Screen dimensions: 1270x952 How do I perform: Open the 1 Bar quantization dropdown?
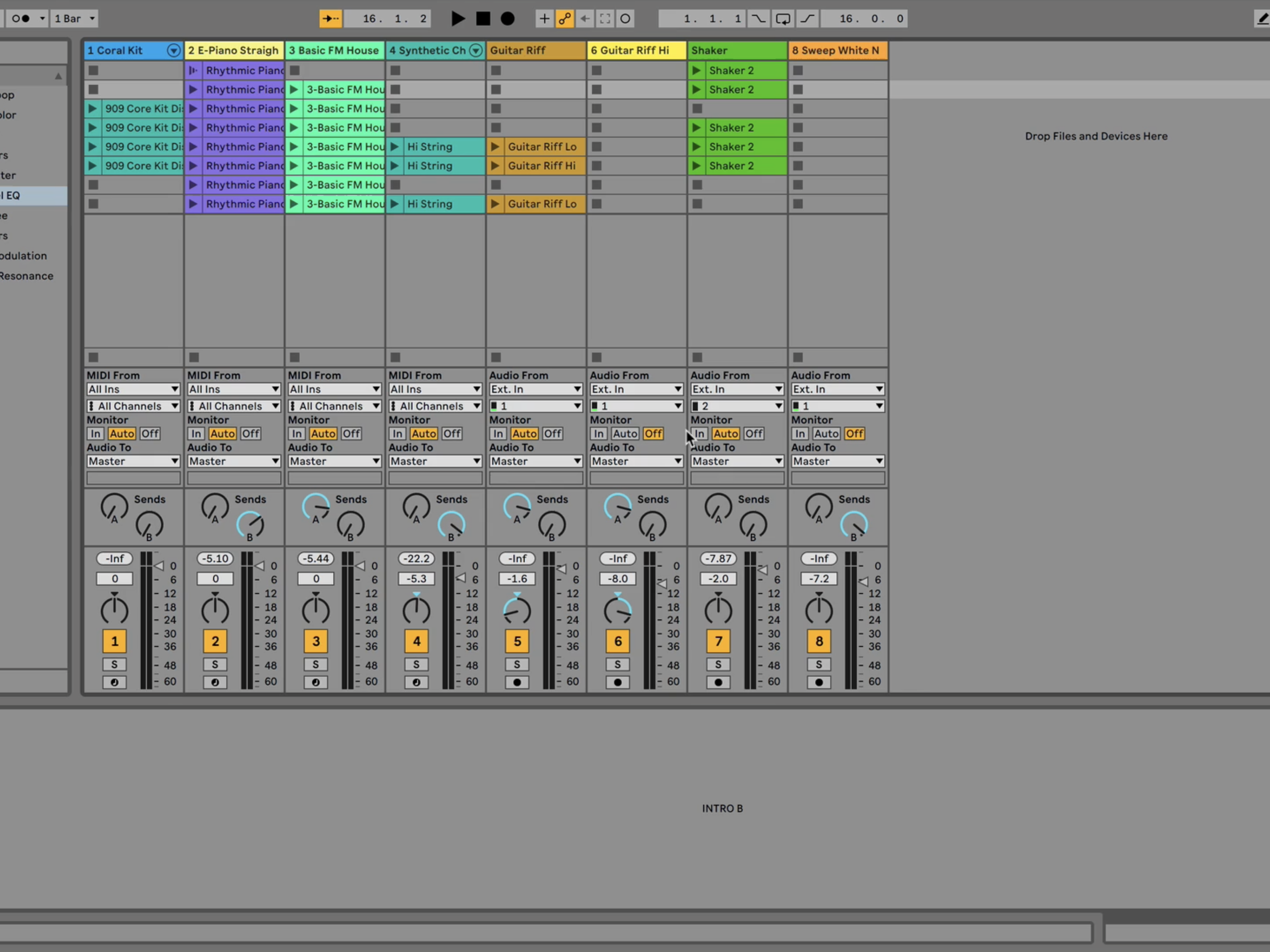[x=74, y=18]
